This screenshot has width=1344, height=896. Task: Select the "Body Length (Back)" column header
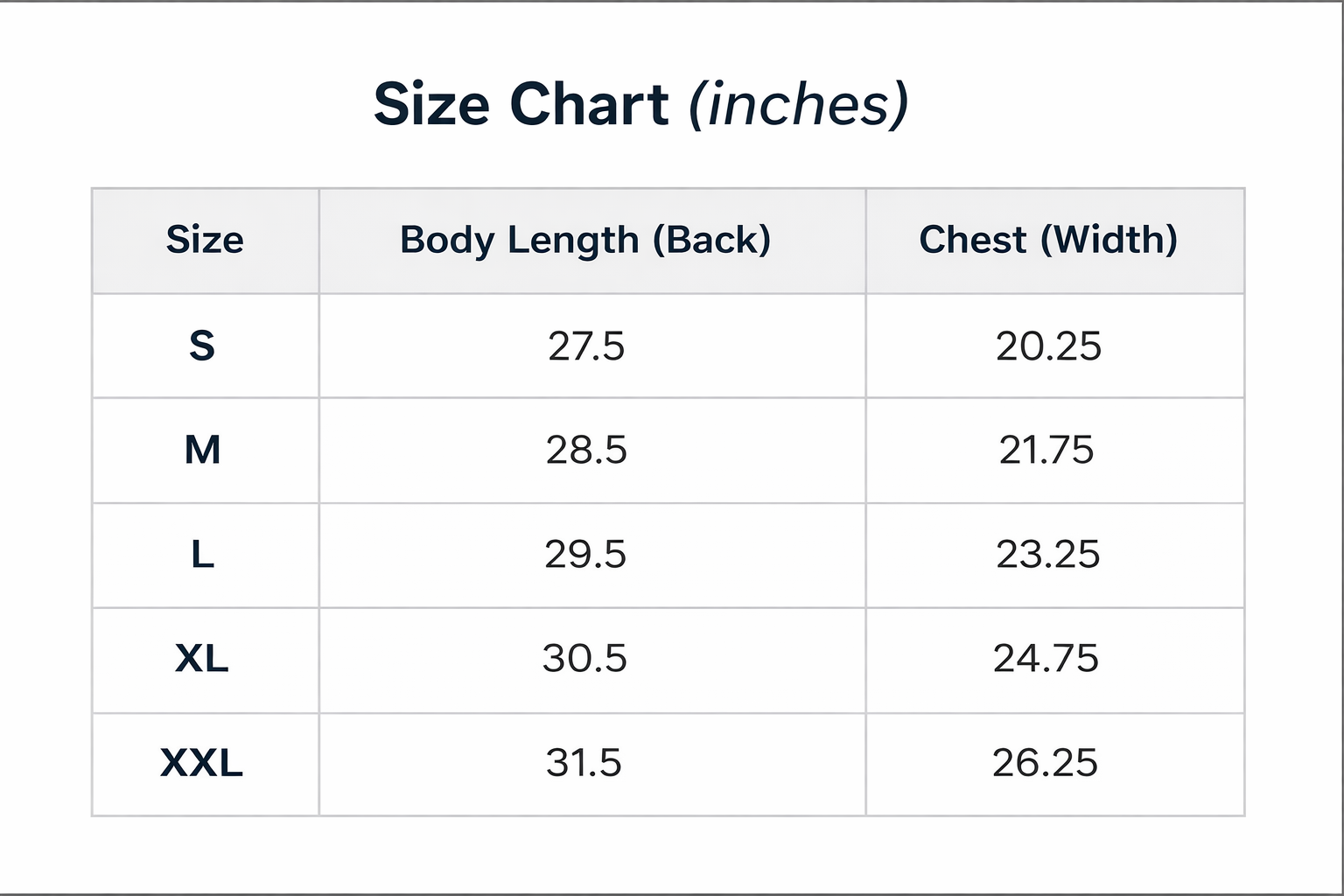coord(585,240)
